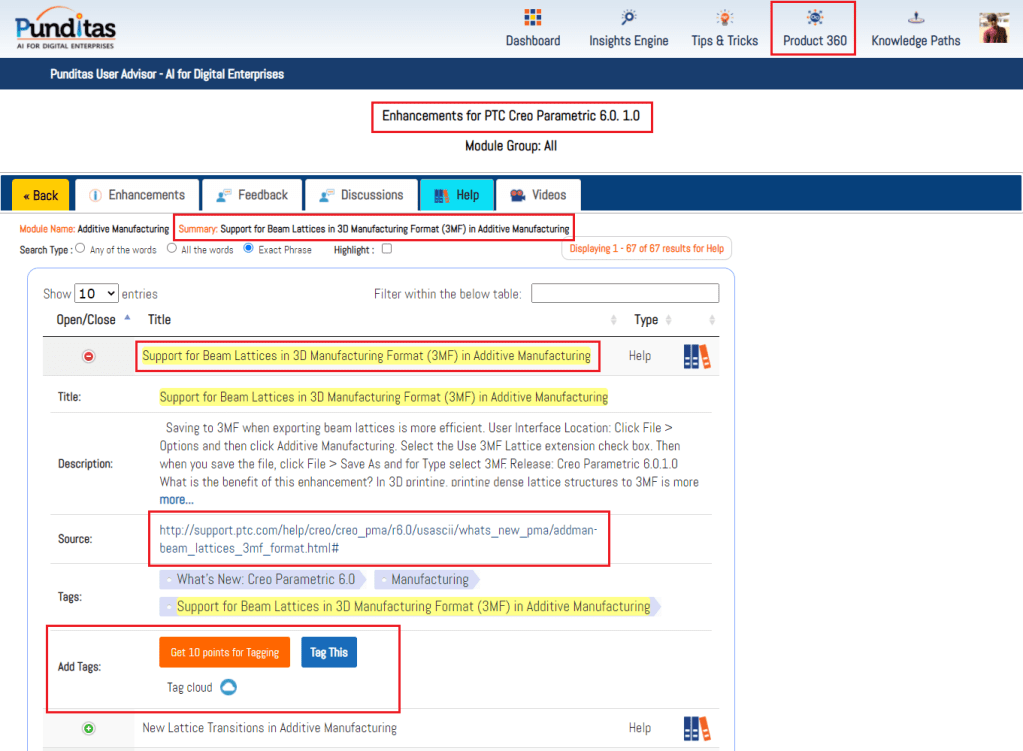Click the Tag This button
The width and height of the screenshot is (1023, 751).
click(328, 652)
